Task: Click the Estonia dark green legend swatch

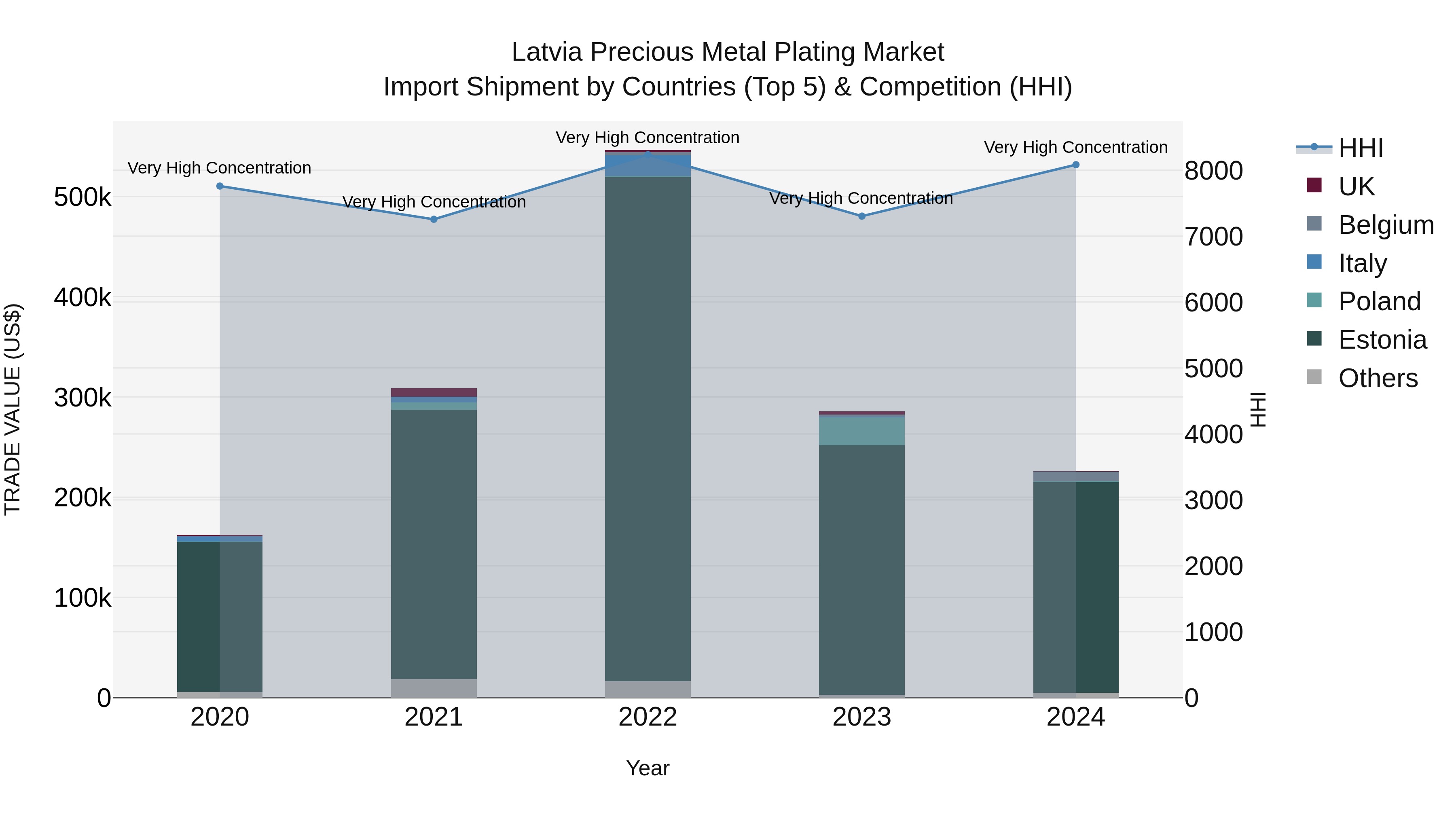Action: (1314, 338)
